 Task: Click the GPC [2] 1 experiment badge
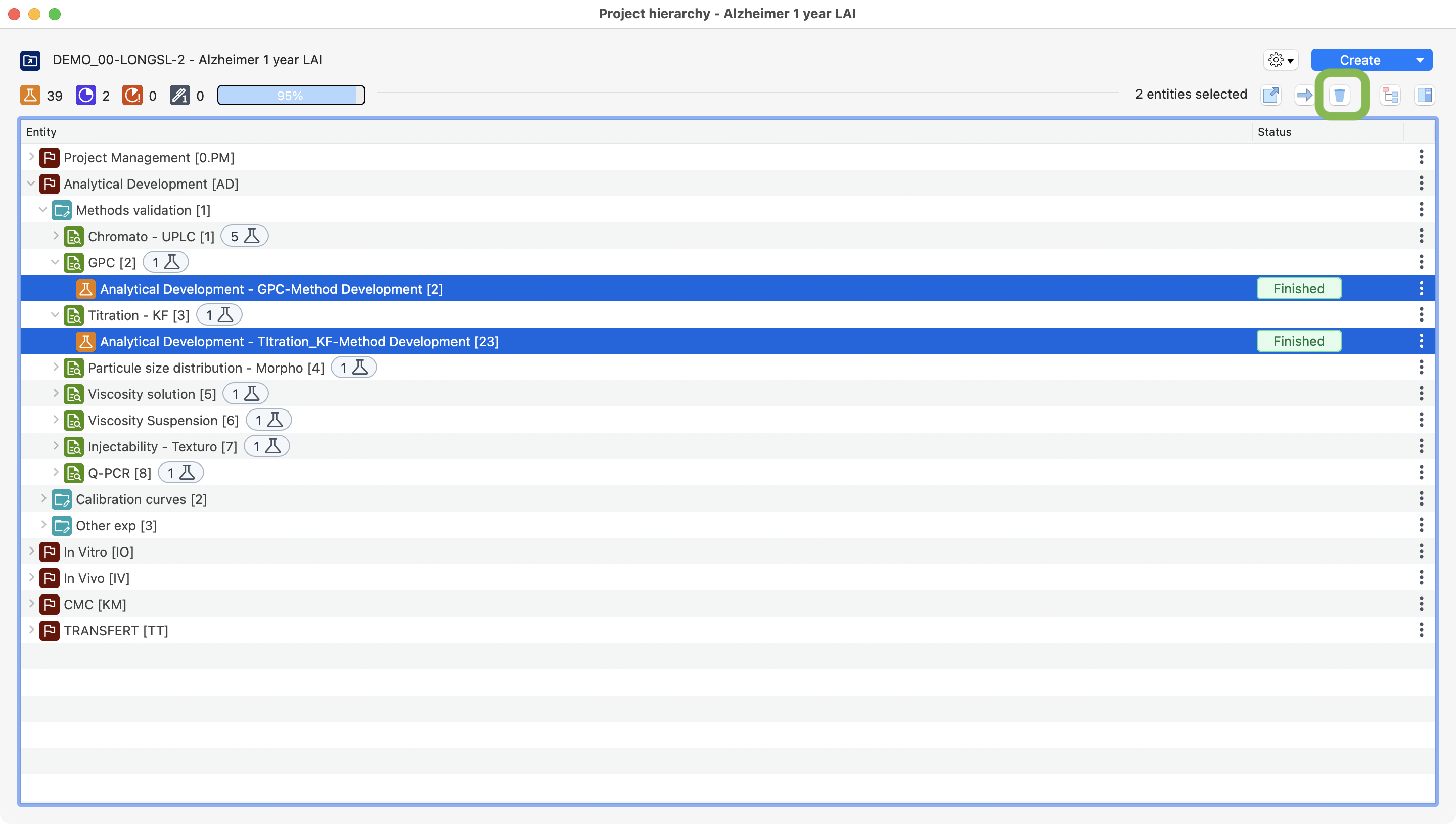(165, 262)
